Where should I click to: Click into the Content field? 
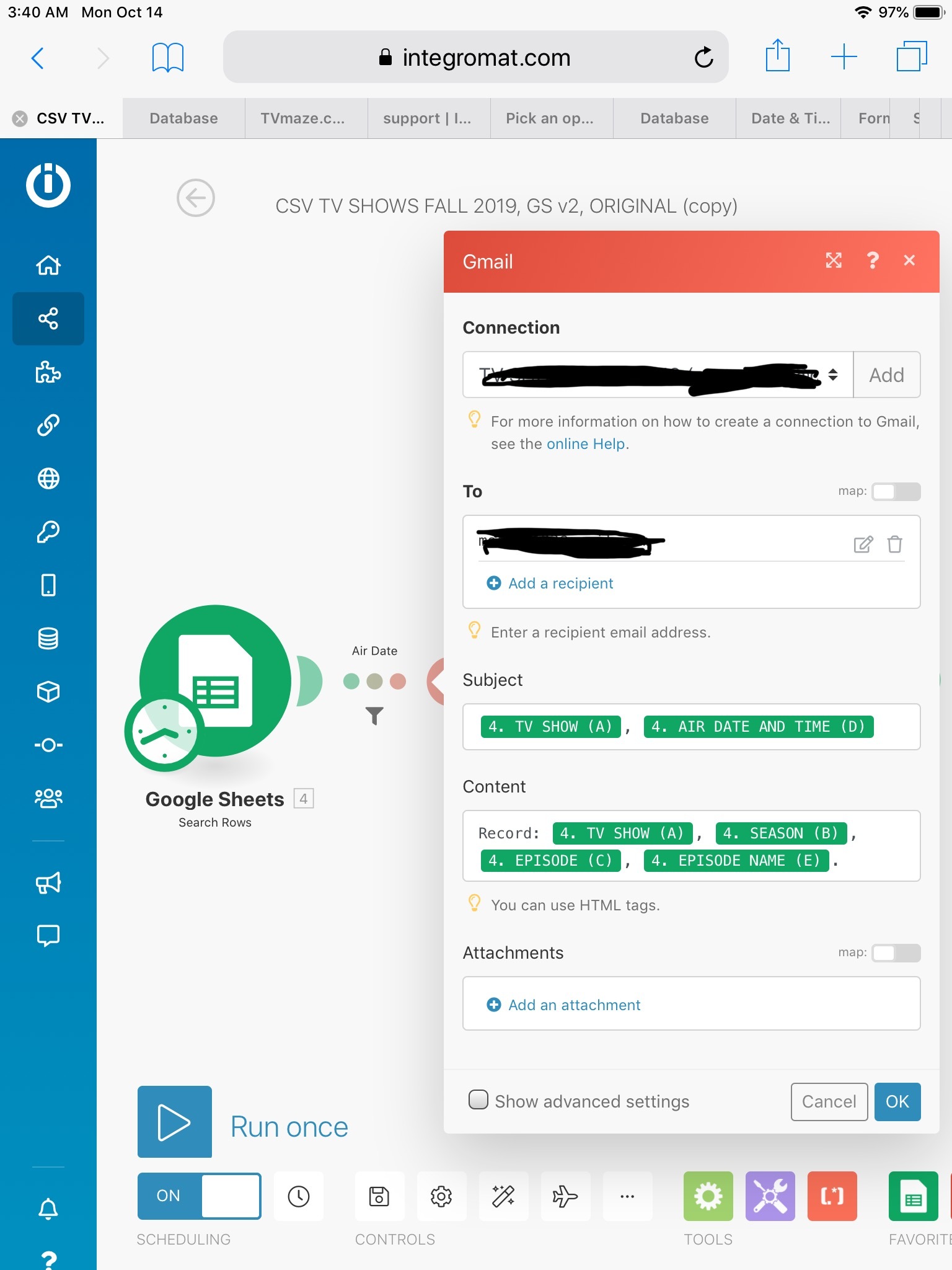click(x=692, y=846)
